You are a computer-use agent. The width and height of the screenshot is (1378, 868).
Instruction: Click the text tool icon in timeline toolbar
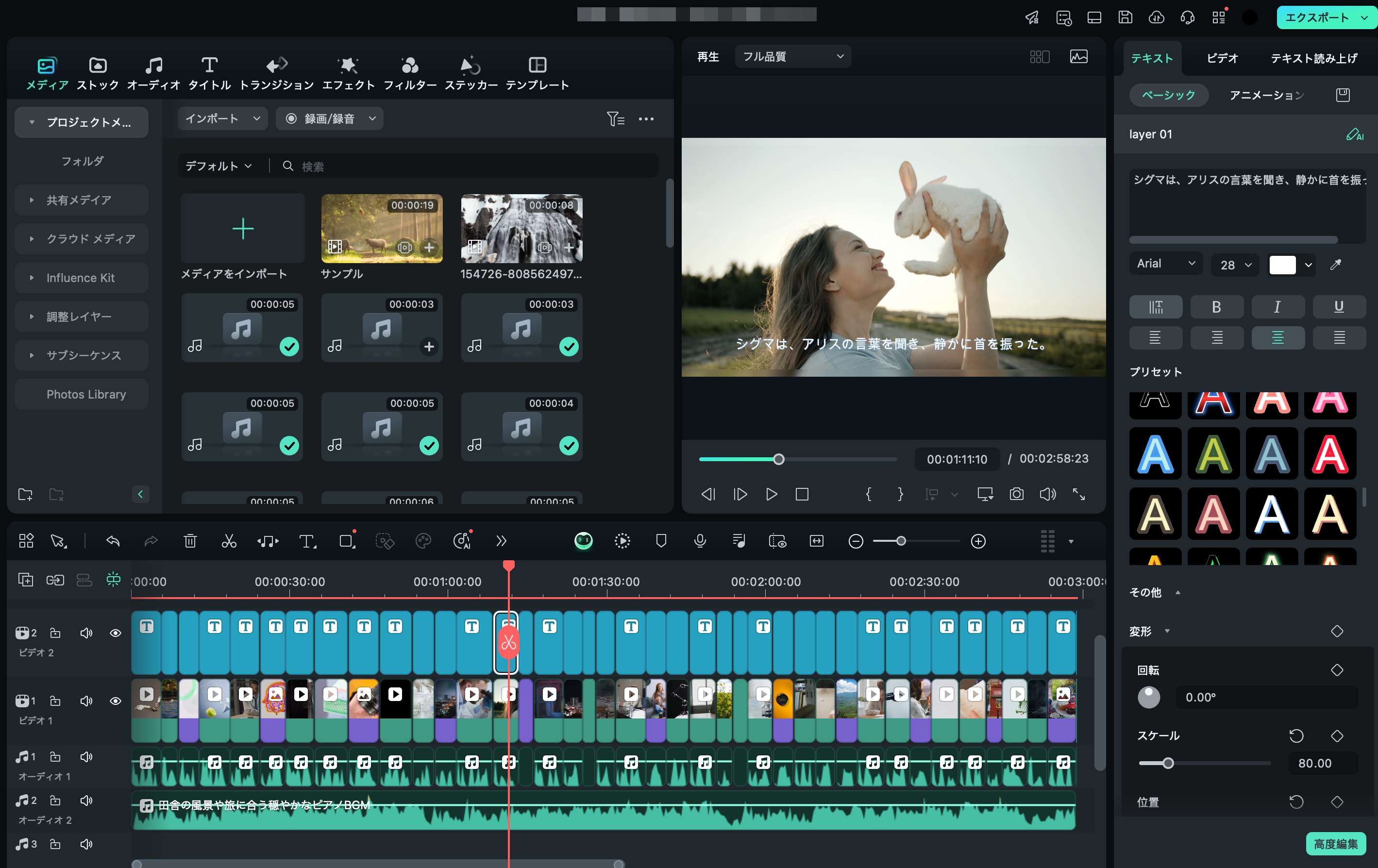pos(307,541)
